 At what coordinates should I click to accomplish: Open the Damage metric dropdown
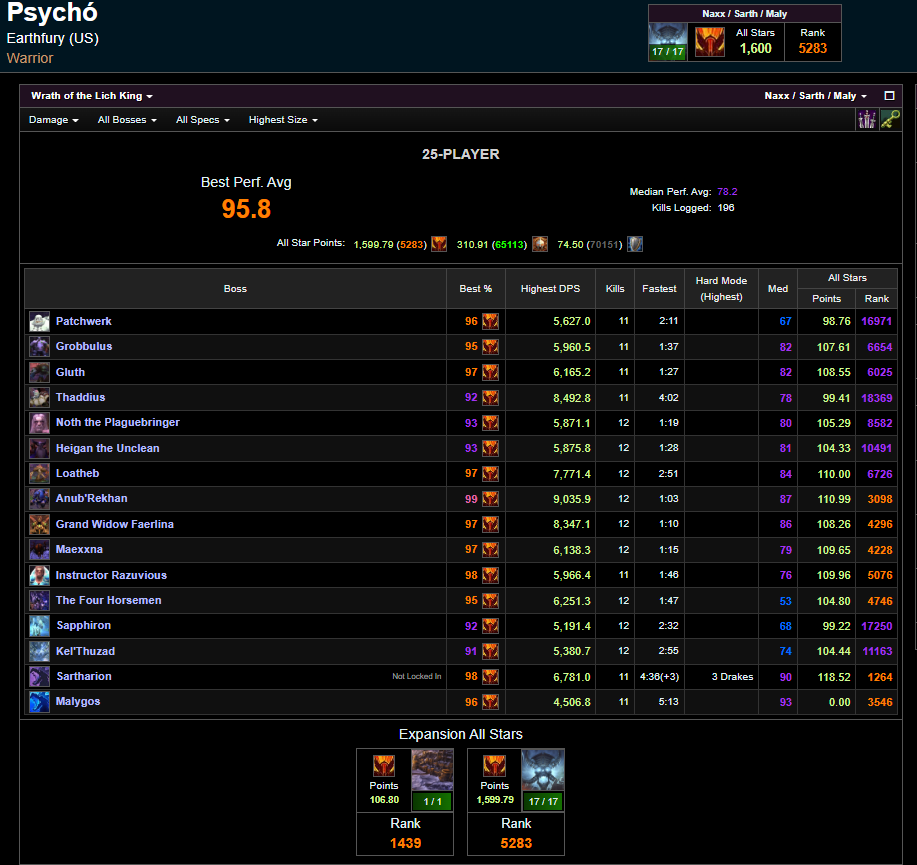point(54,120)
